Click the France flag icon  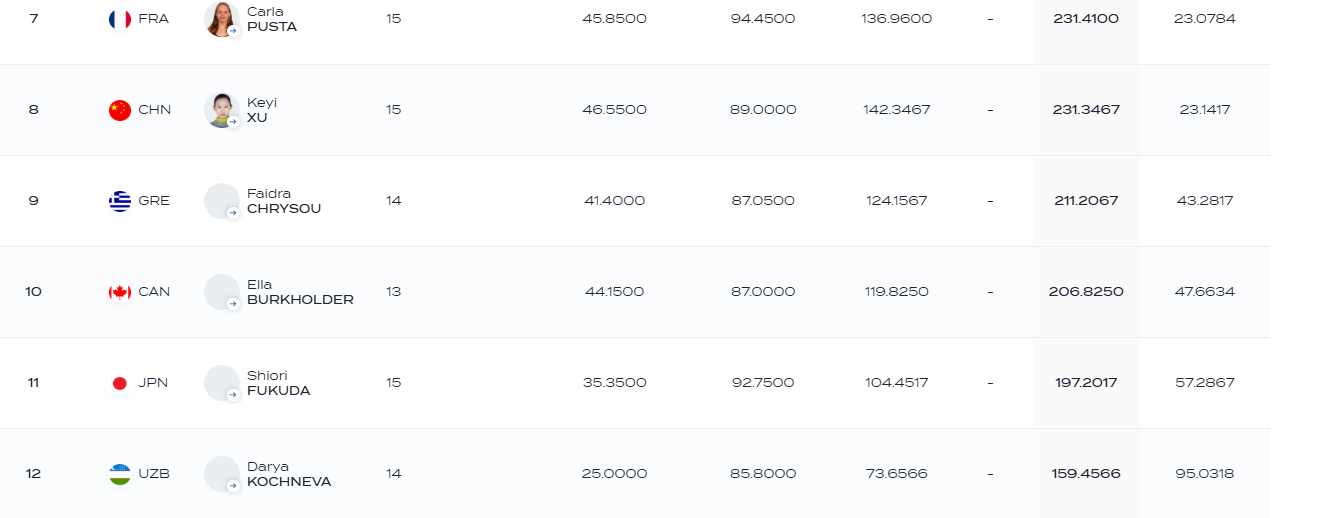[120, 19]
